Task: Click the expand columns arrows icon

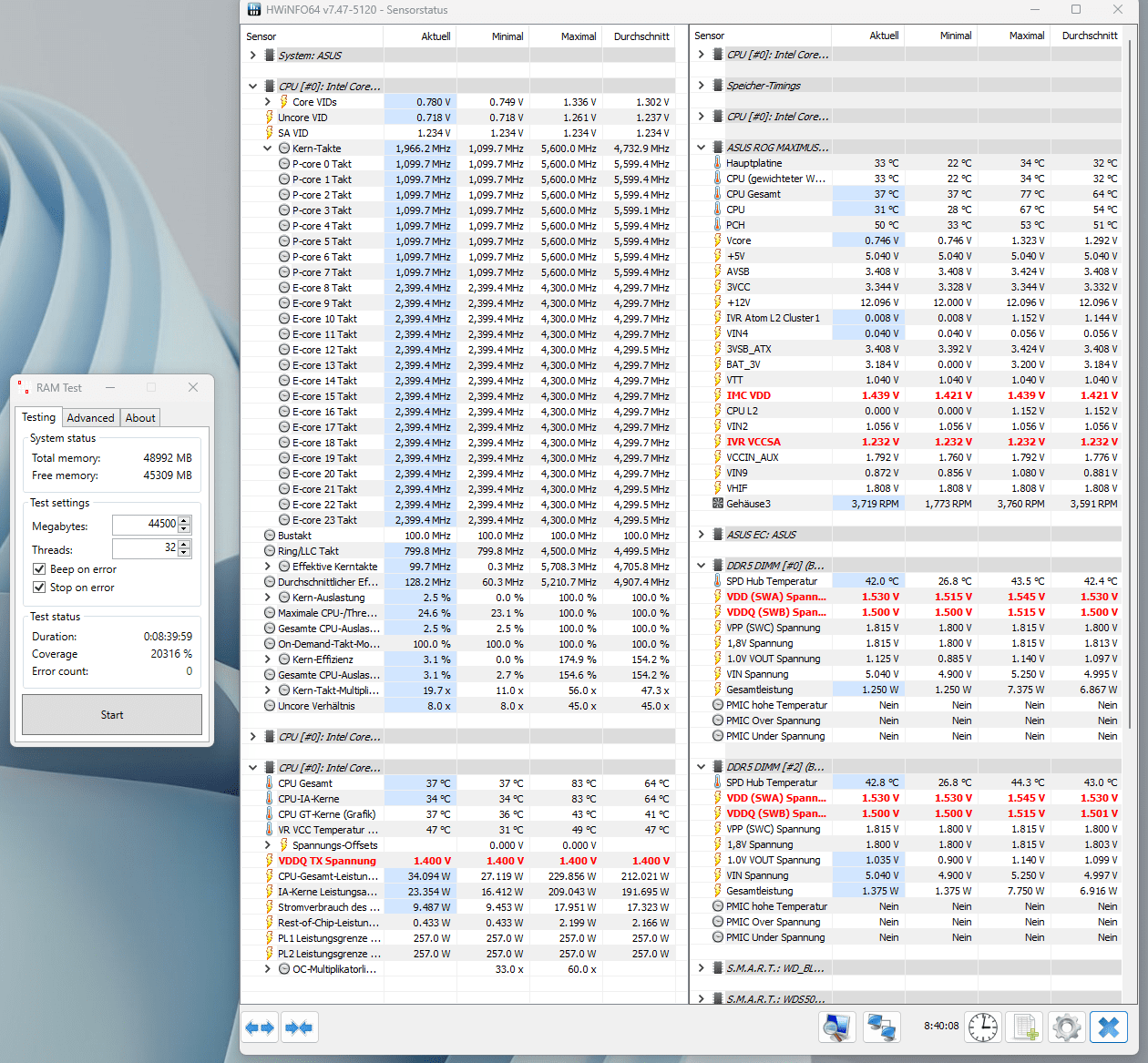Action: point(260,1027)
